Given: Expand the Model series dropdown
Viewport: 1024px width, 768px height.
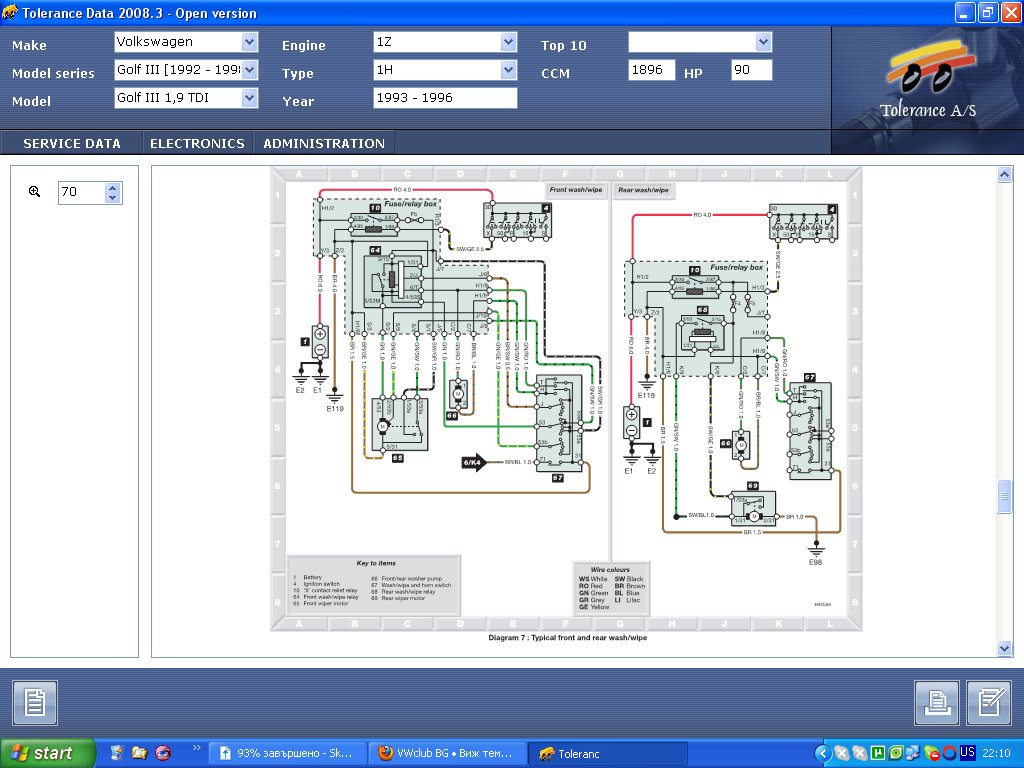Looking at the screenshot, I should 249,70.
